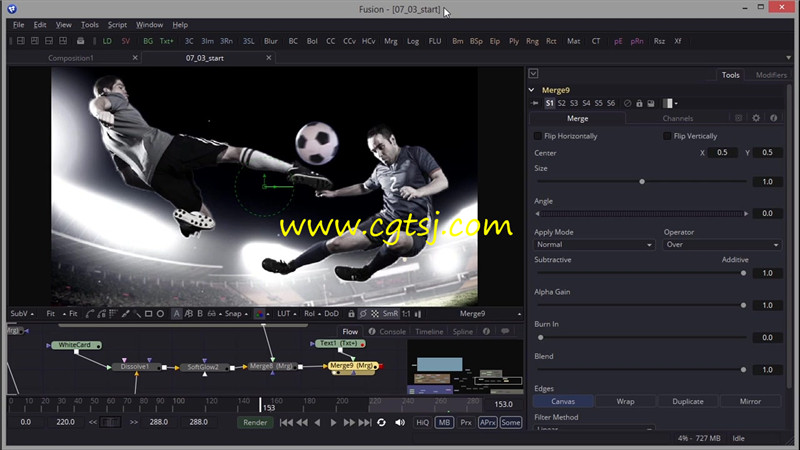
Task: Toggle the MB motion blur button
Action: pyautogui.click(x=444, y=422)
